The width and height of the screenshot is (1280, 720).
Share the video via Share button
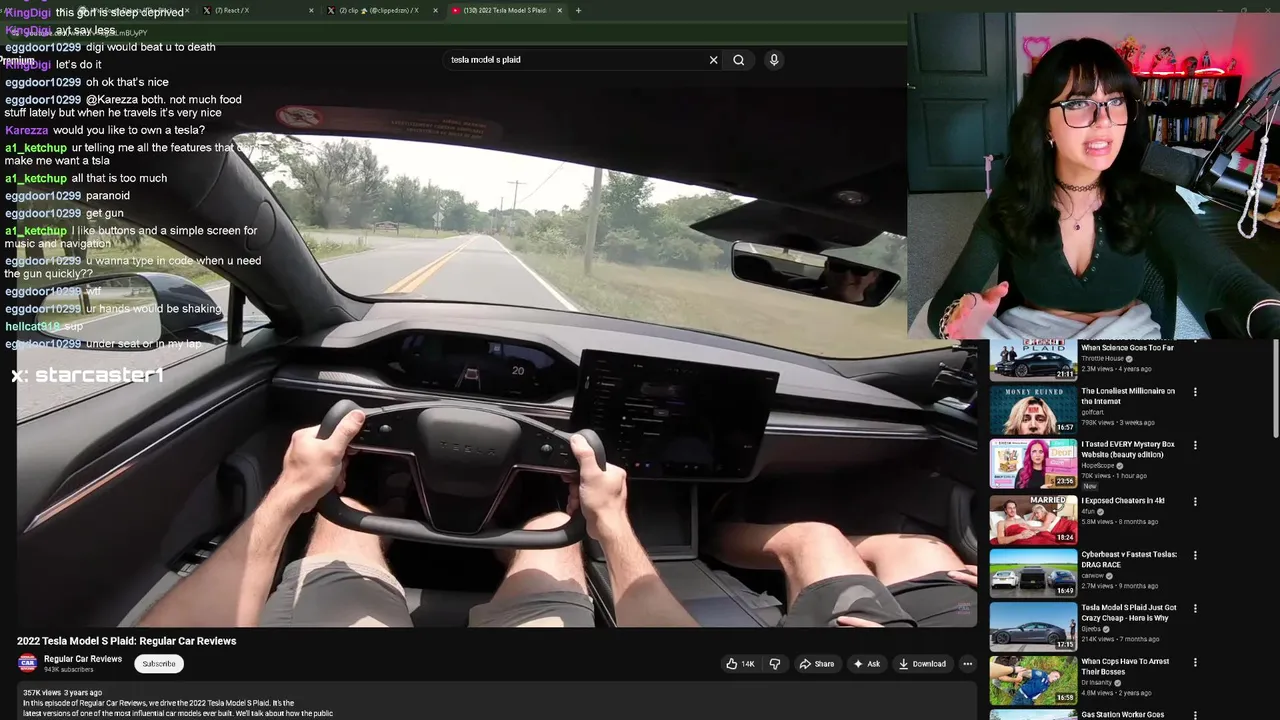pos(816,664)
